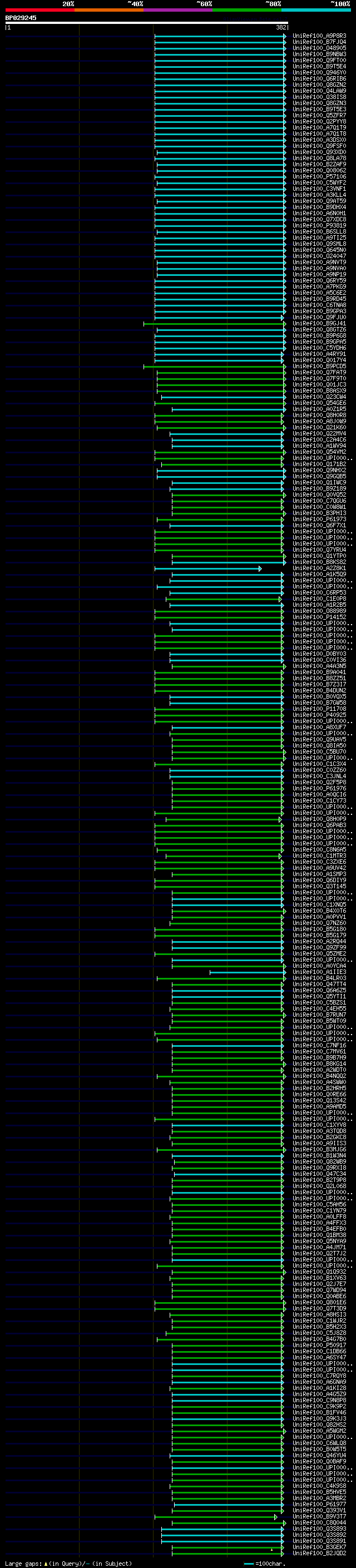Select hit label UniRef100_A8J0W9
Screen dimensions: 356x1568
tap(319, 421)
